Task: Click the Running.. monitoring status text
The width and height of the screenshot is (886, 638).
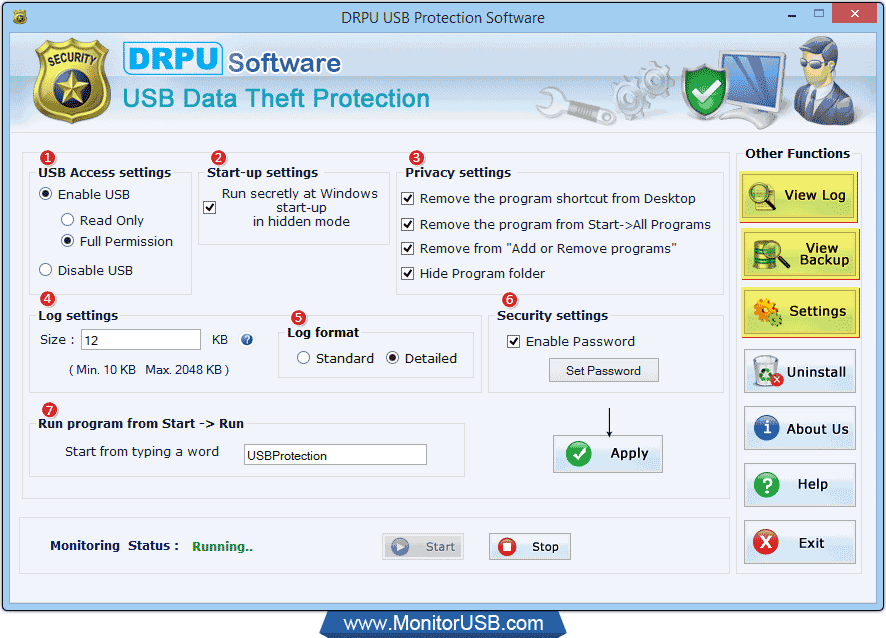Action: coord(222,546)
